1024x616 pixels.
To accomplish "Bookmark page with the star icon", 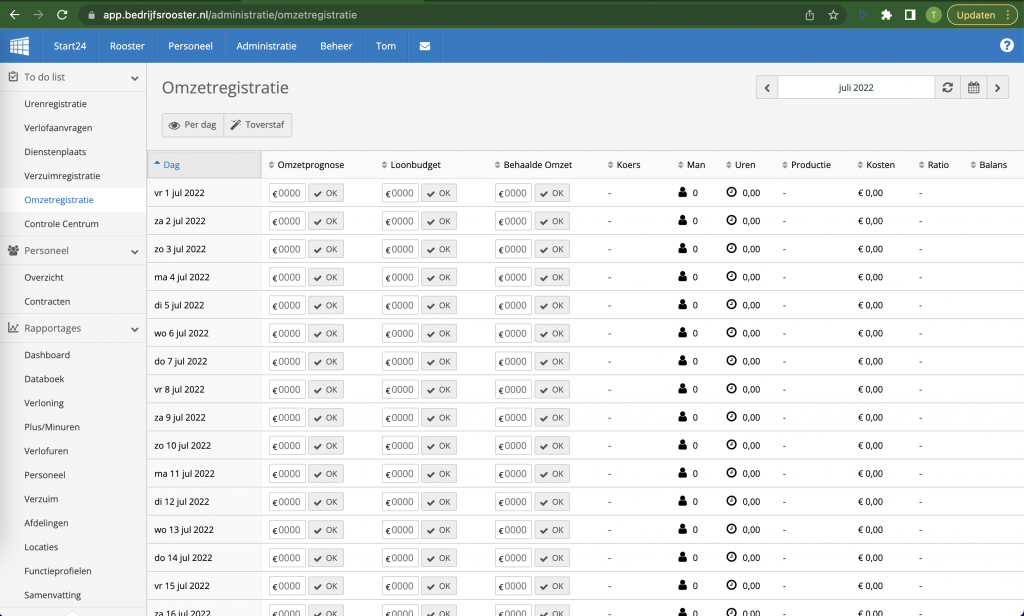I will [x=833, y=15].
